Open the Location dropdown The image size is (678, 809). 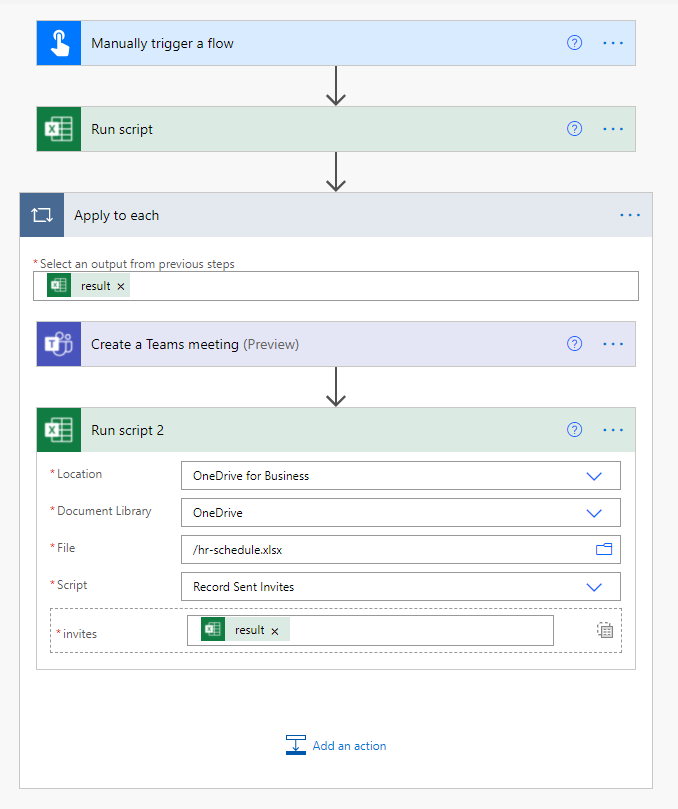(595, 475)
